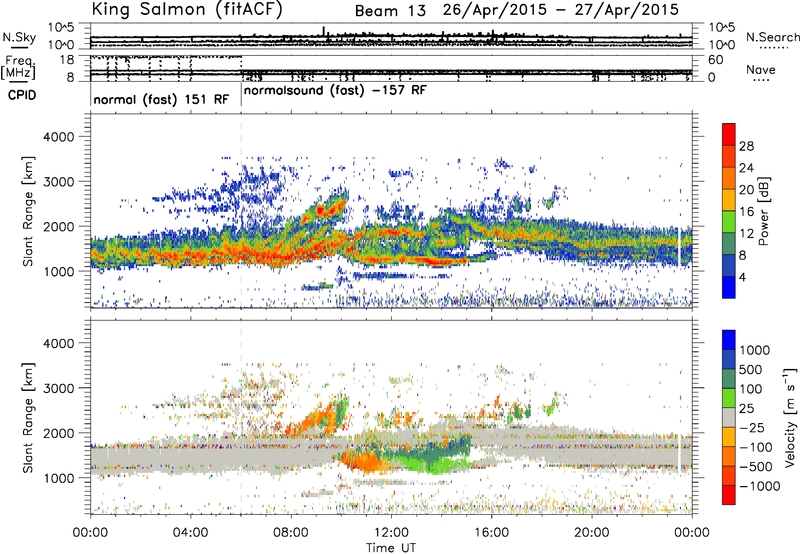Viewport: 800px width, 554px height.
Task: Click the '04:00' time tick label
Action: 190,533
